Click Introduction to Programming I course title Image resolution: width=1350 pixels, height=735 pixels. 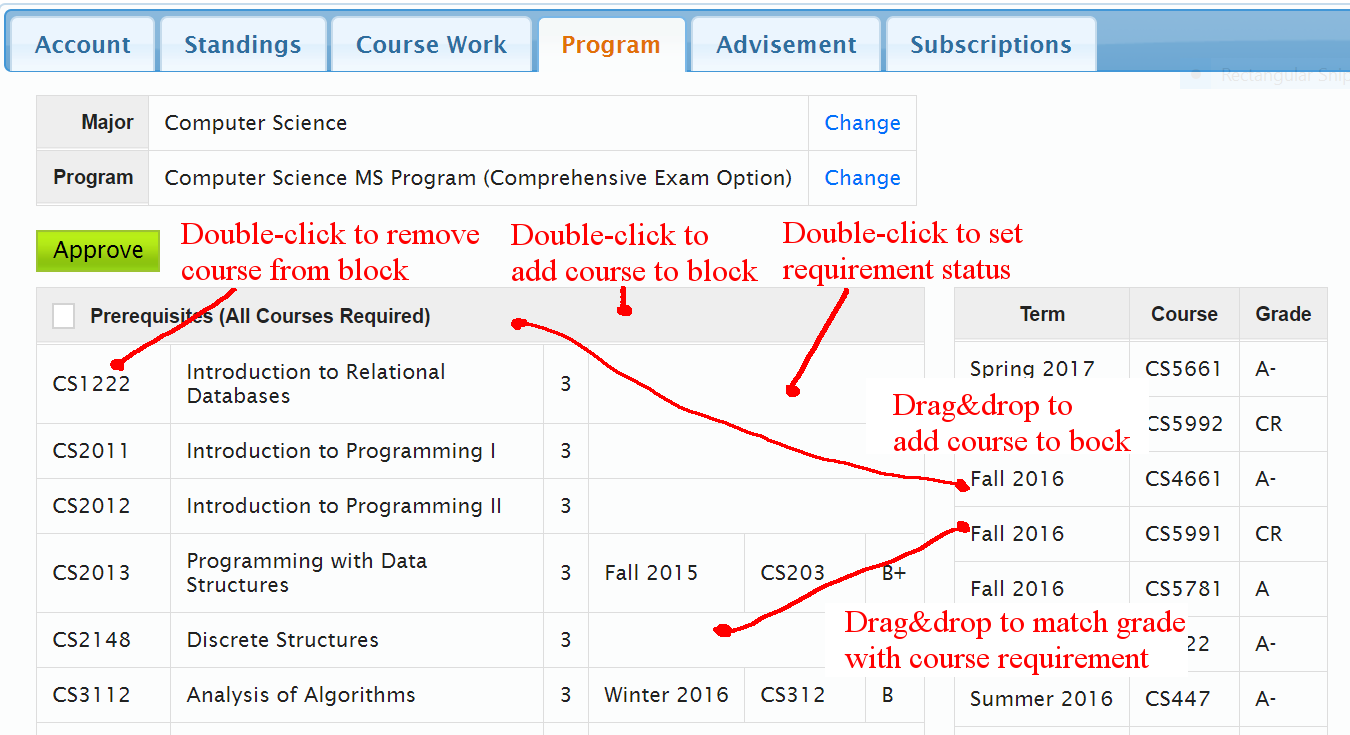point(341,451)
